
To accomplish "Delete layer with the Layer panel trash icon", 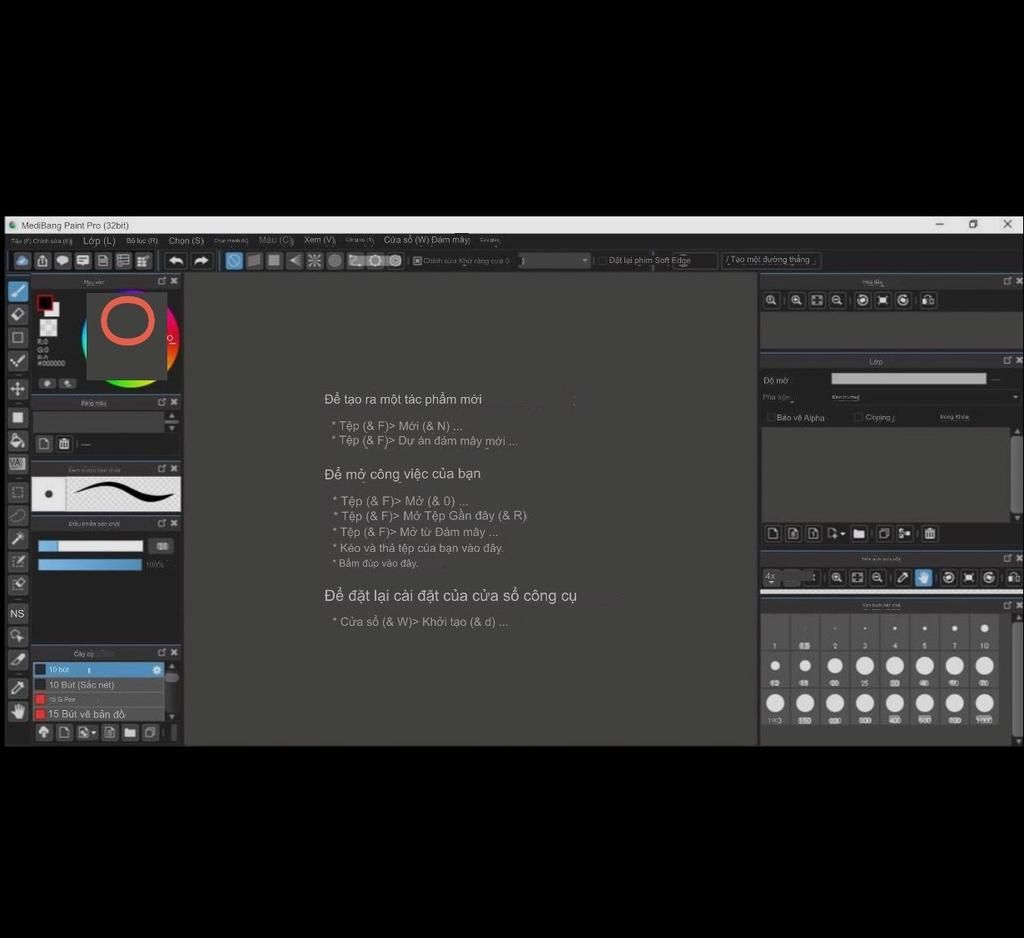I will [930, 534].
